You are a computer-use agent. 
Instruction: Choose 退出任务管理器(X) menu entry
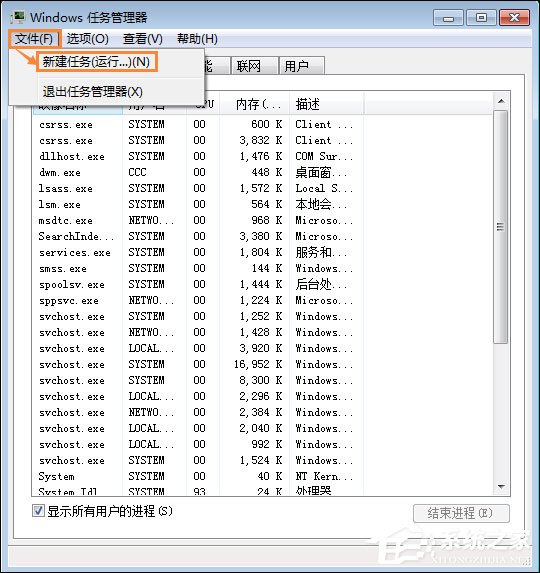pos(93,91)
